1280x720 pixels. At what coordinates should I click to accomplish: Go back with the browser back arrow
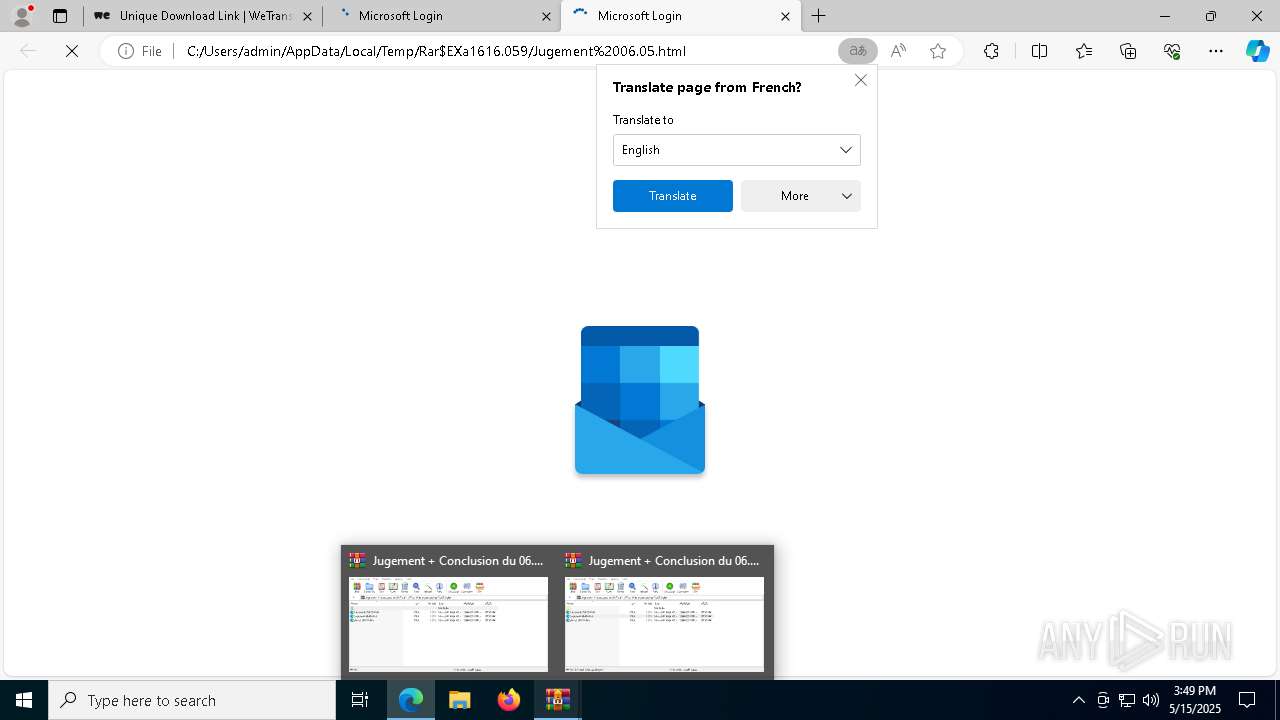click(28, 51)
